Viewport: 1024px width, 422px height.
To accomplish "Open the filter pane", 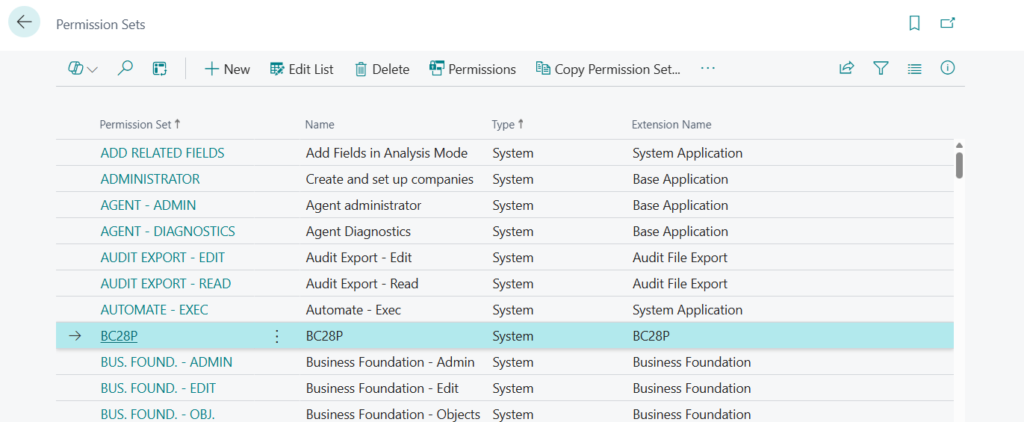I will pos(880,69).
